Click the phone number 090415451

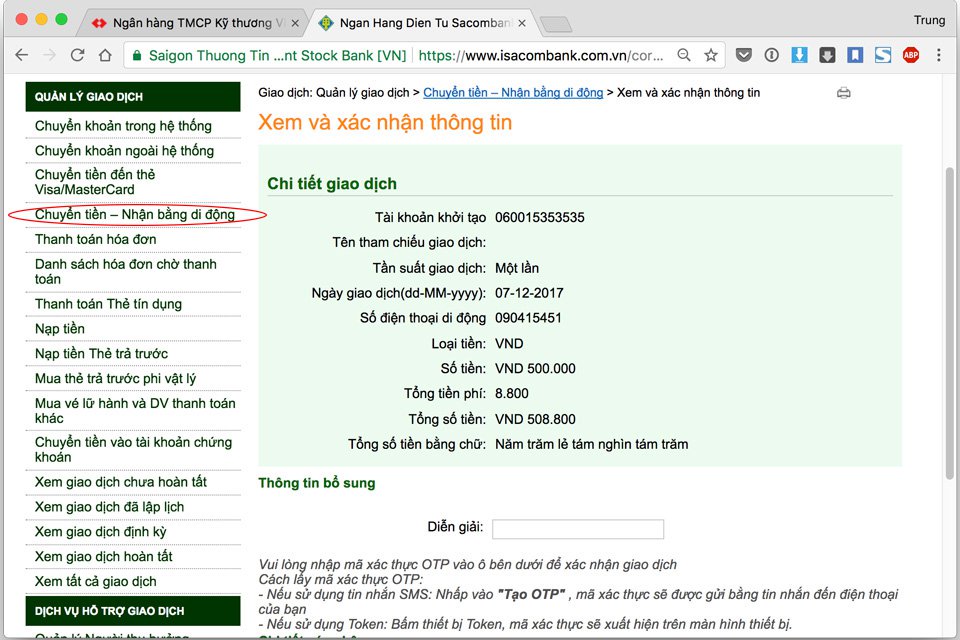click(528, 318)
